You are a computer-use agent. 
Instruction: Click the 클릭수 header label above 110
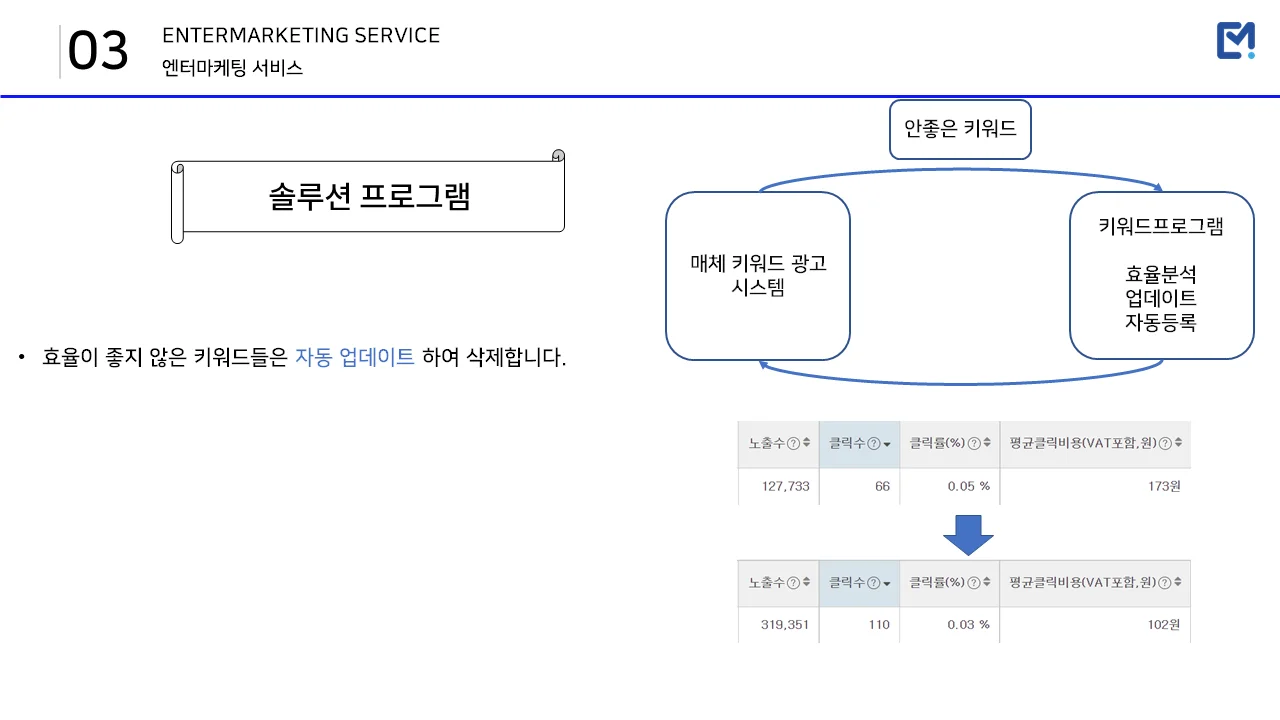(847, 582)
